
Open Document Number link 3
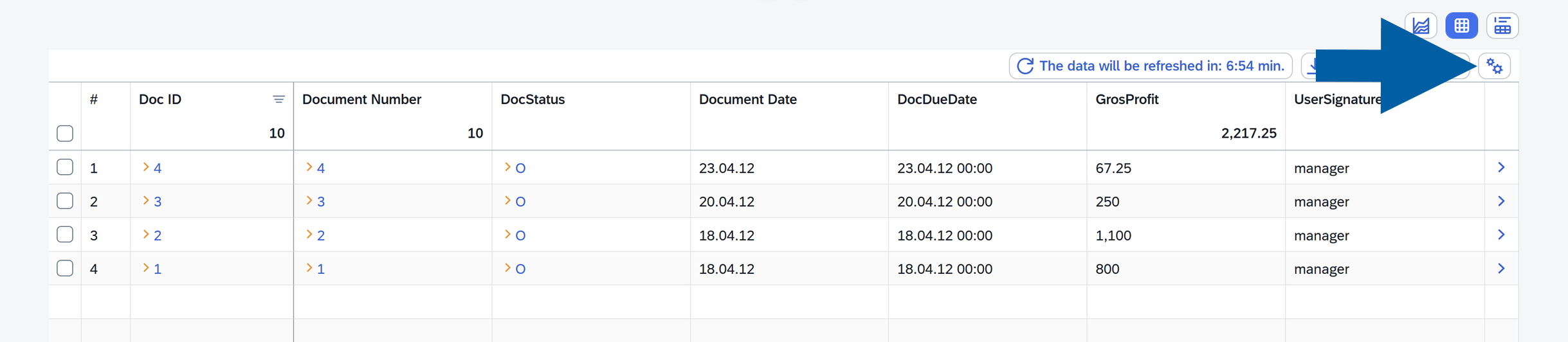(321, 202)
